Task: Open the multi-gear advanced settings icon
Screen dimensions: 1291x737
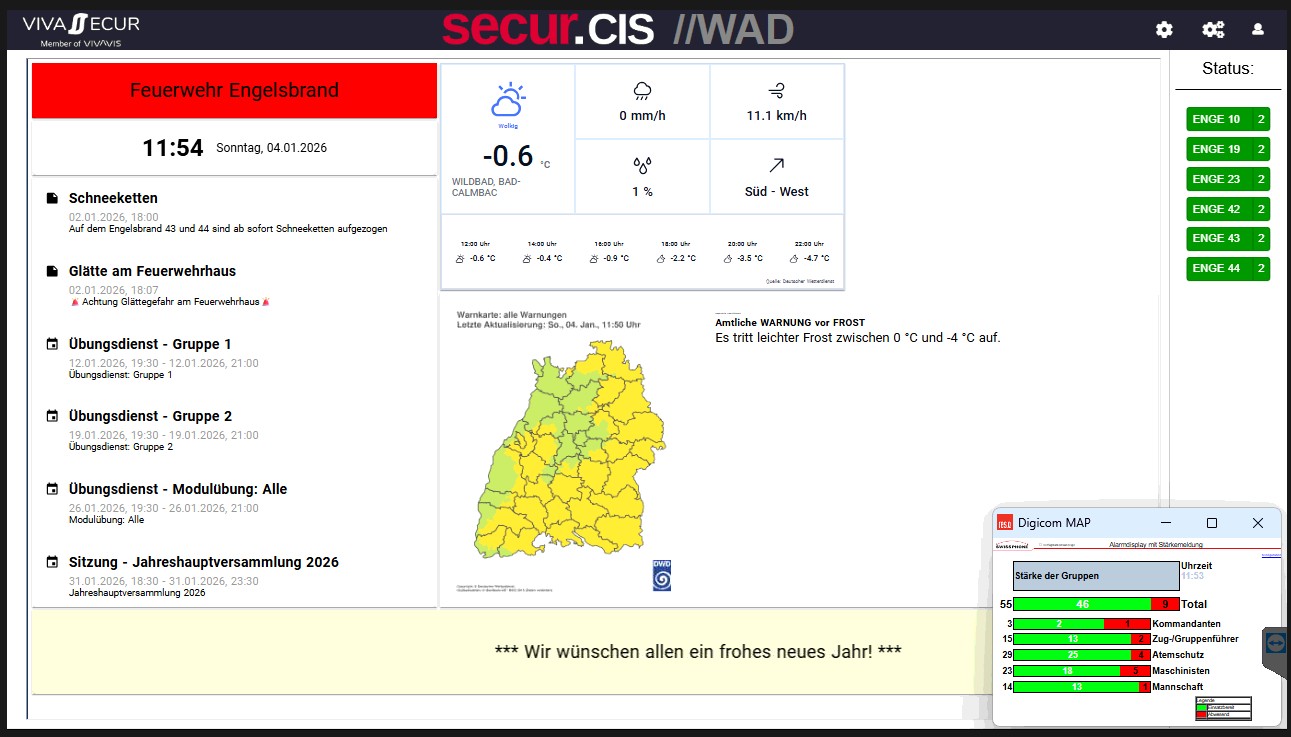Action: (x=1213, y=30)
